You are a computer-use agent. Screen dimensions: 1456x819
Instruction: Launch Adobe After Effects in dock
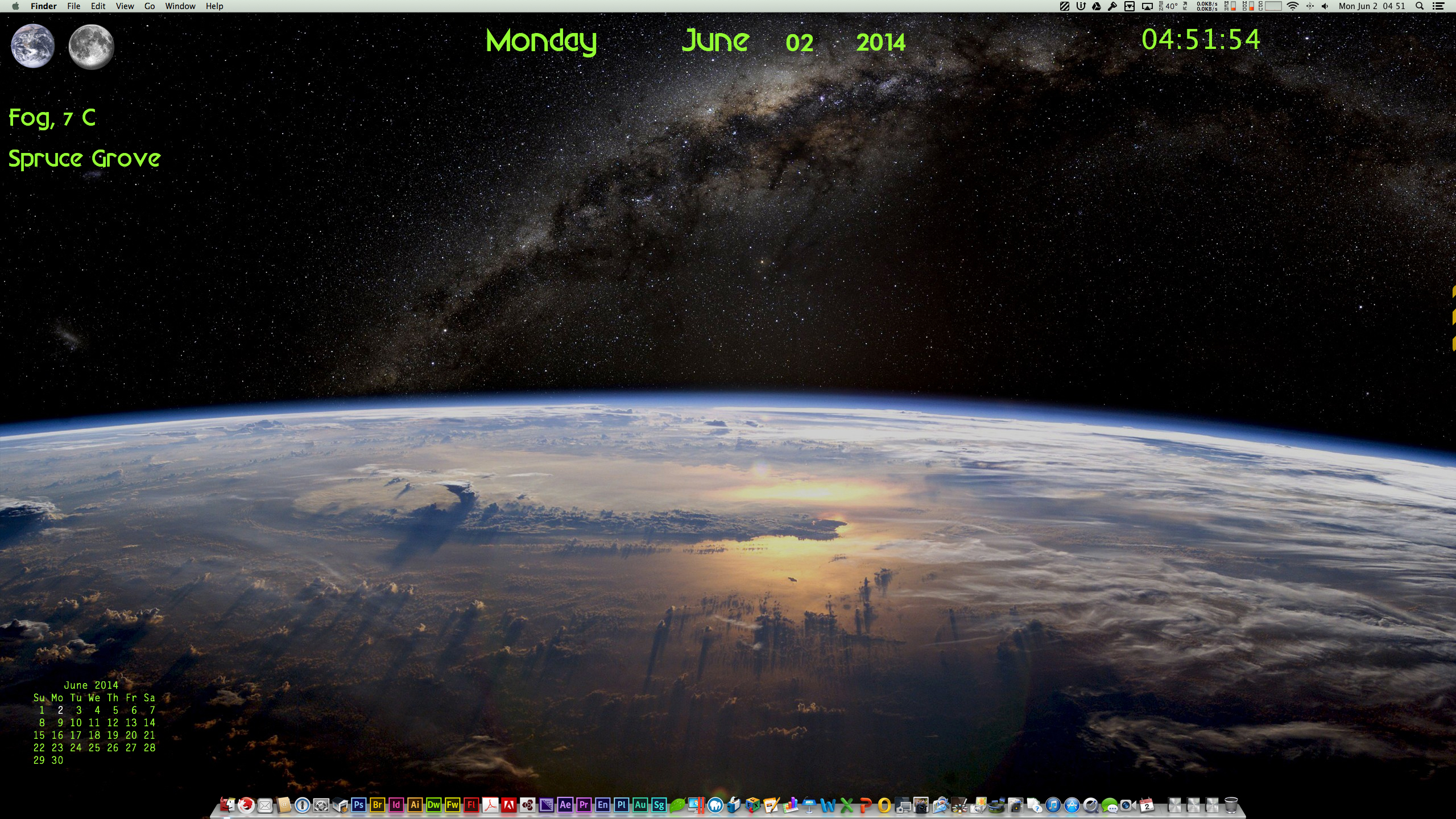565,805
